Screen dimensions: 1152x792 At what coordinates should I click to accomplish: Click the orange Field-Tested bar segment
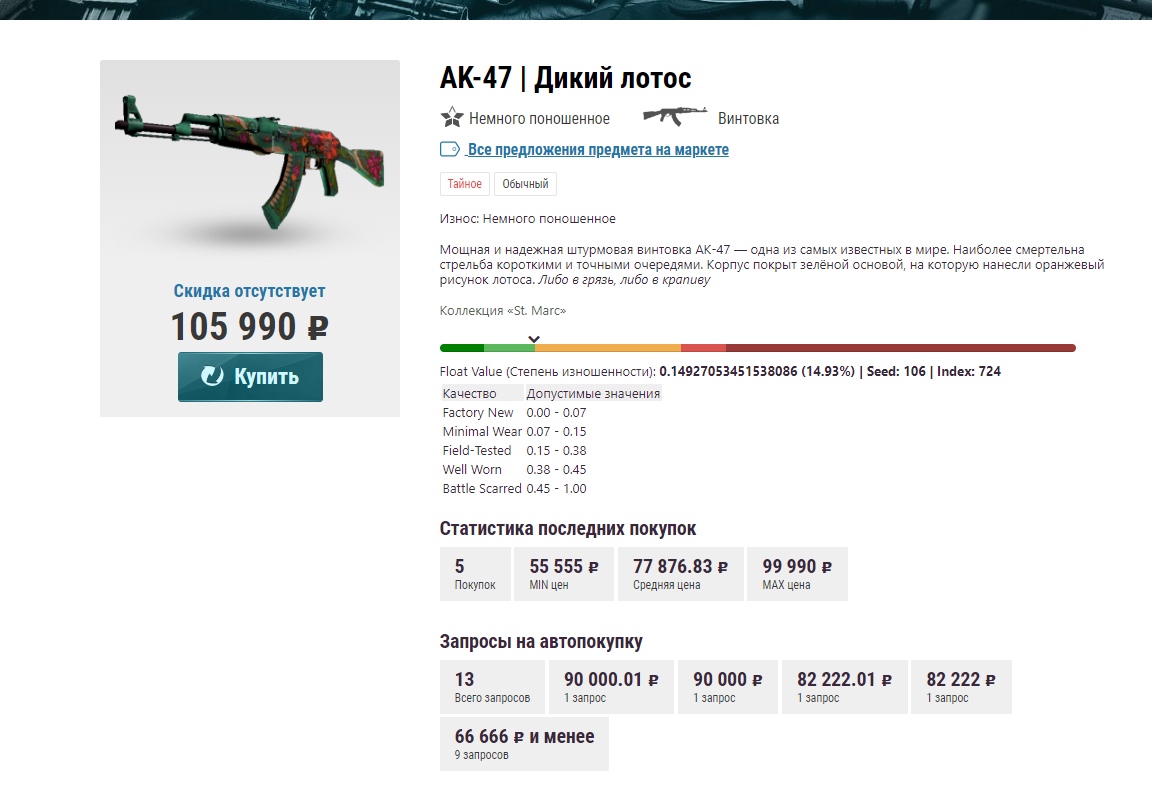[608, 348]
